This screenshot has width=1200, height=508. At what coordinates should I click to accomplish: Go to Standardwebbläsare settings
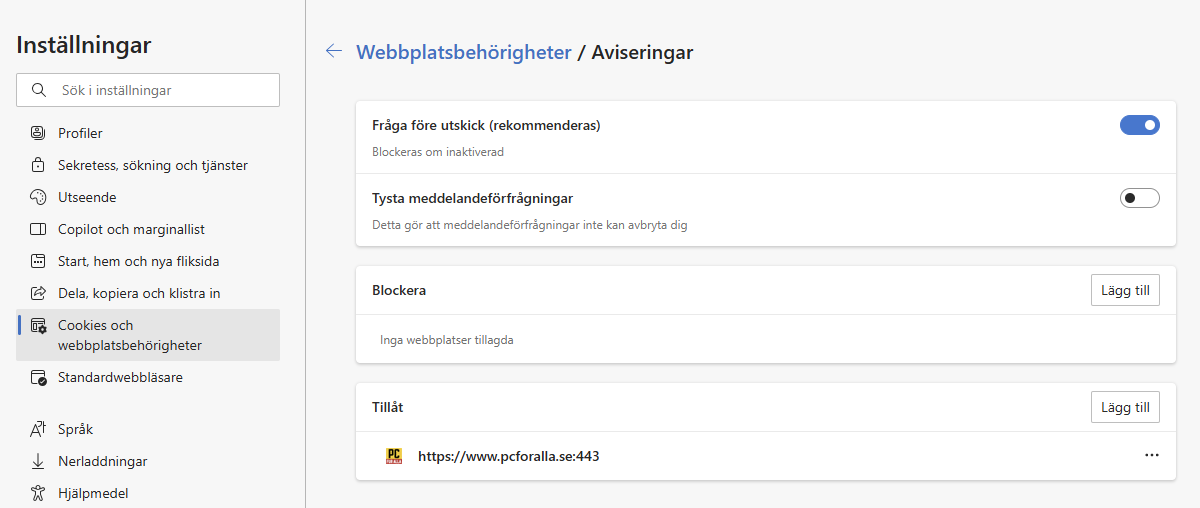tap(120, 377)
